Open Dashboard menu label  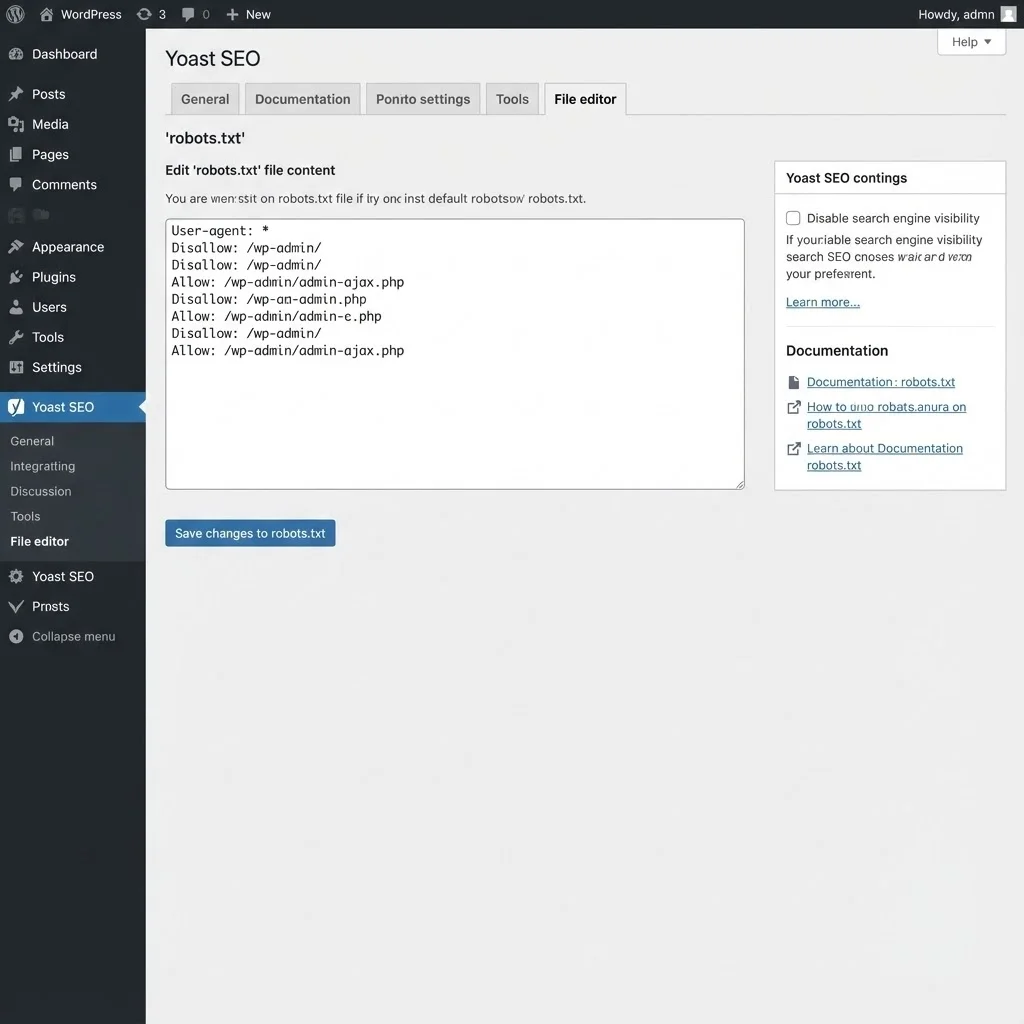pyautogui.click(x=65, y=54)
